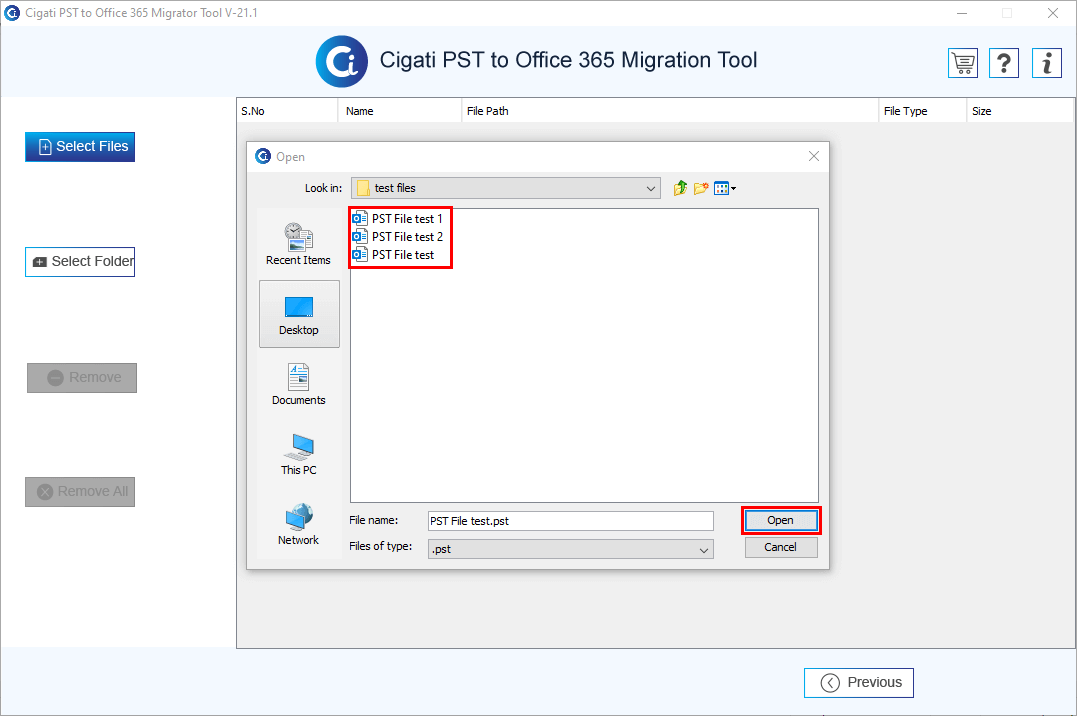1077x716 pixels.
Task: Select the file PST File test 2
Action: [x=398, y=236]
